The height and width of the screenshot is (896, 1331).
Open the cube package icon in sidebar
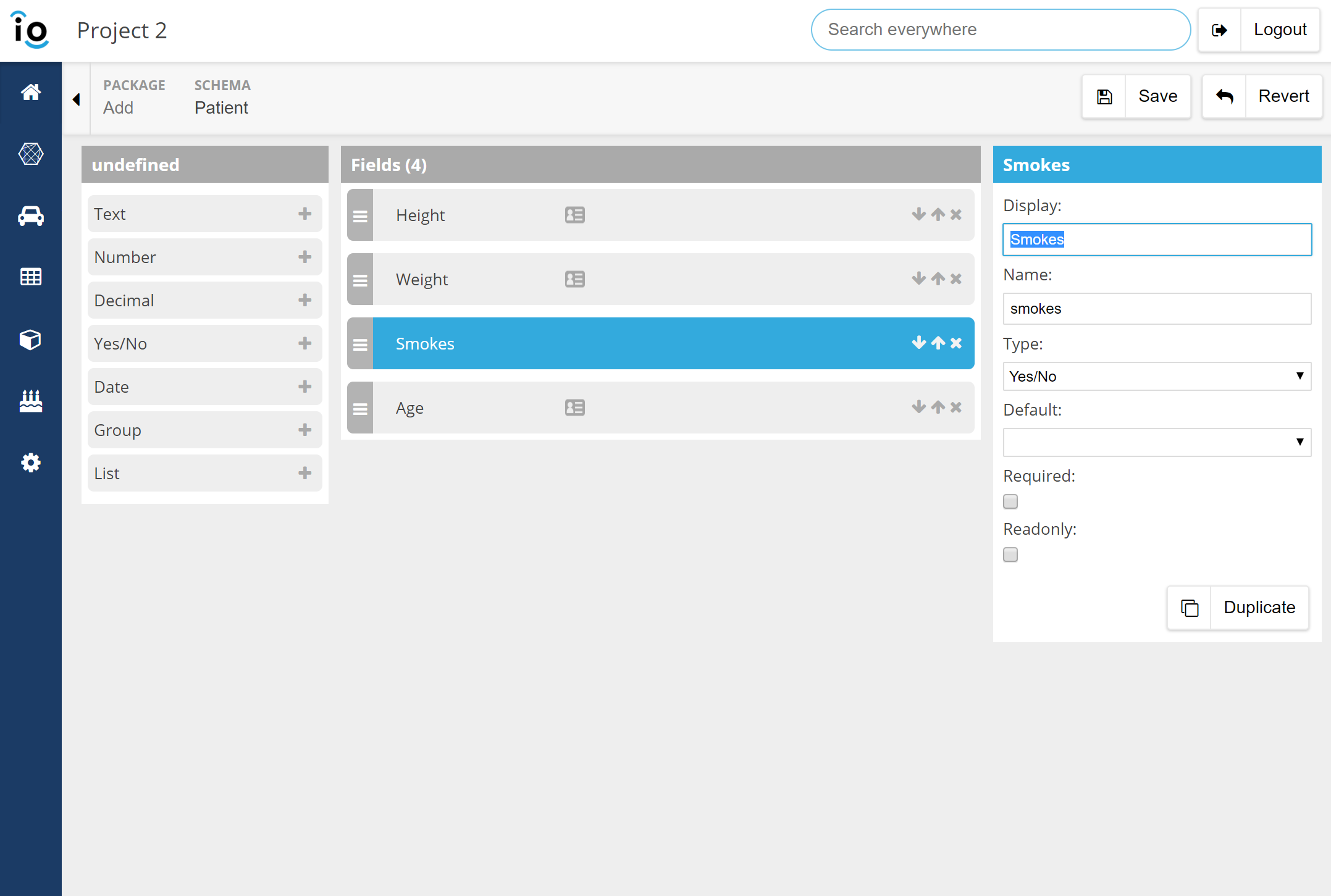pos(31,339)
